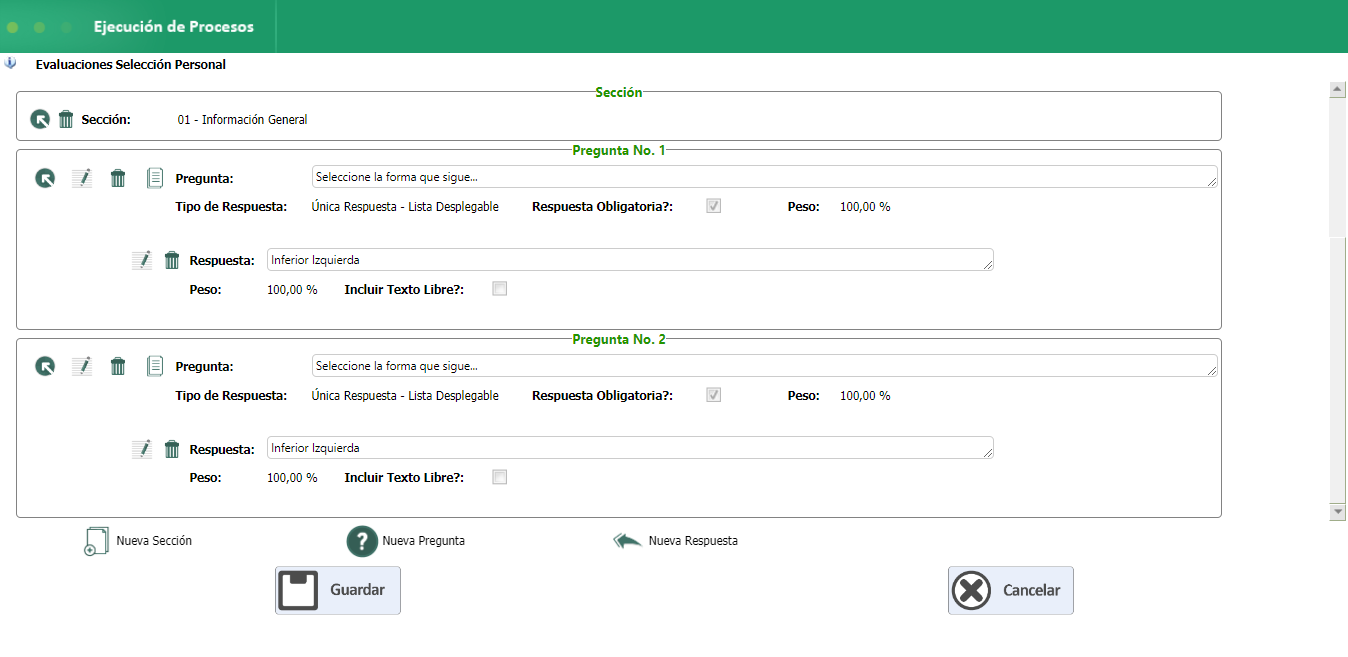This screenshot has width=1348, height=657.
Task: Delete section 01 with its trash icon
Action: 66,120
